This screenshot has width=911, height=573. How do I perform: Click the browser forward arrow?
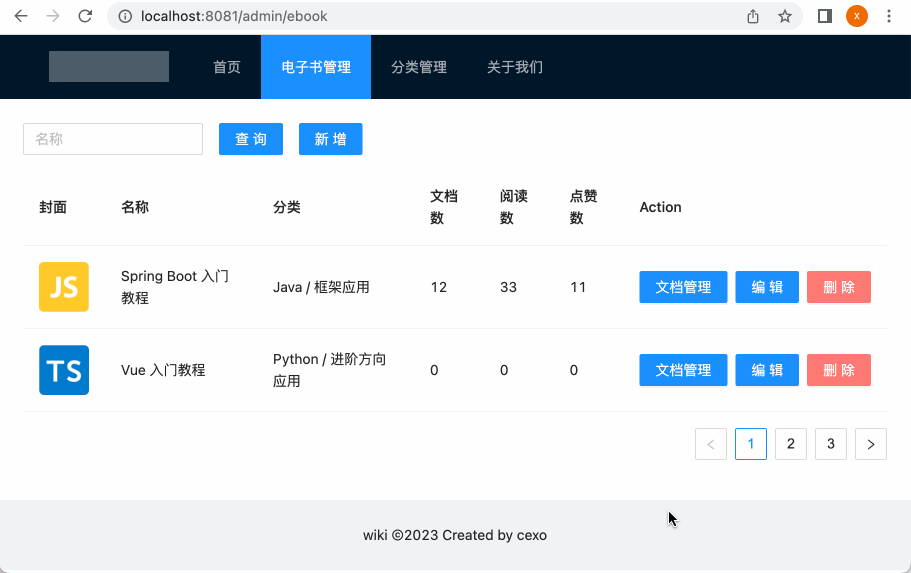pyautogui.click(x=53, y=16)
